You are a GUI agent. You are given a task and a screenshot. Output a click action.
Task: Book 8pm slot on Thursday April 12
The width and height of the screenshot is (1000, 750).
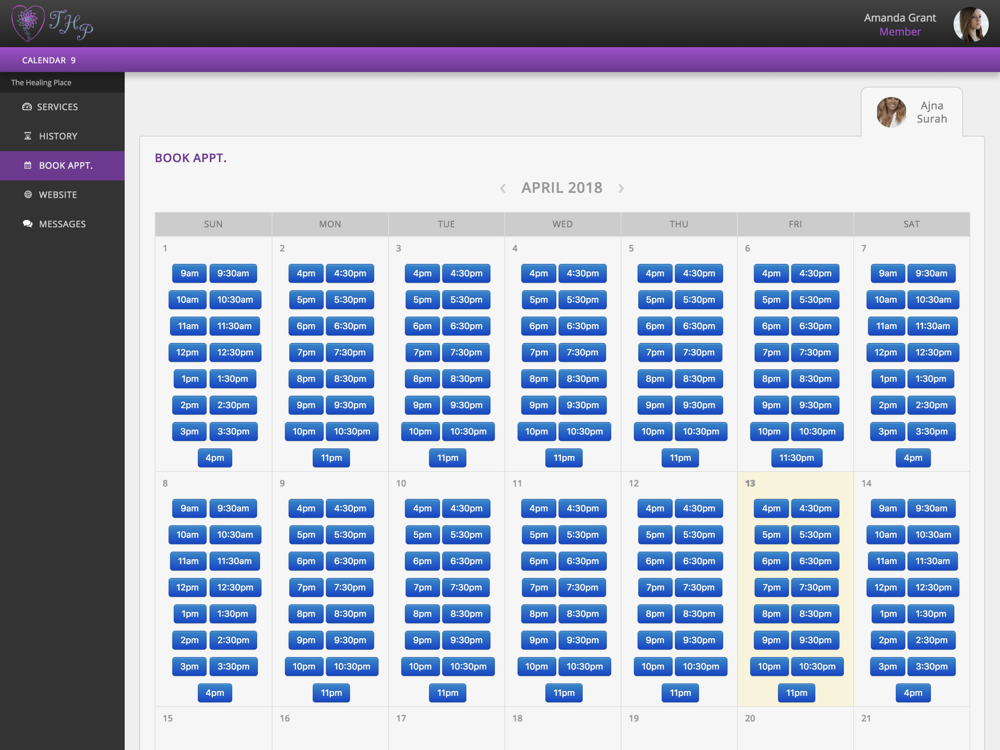[x=655, y=614]
